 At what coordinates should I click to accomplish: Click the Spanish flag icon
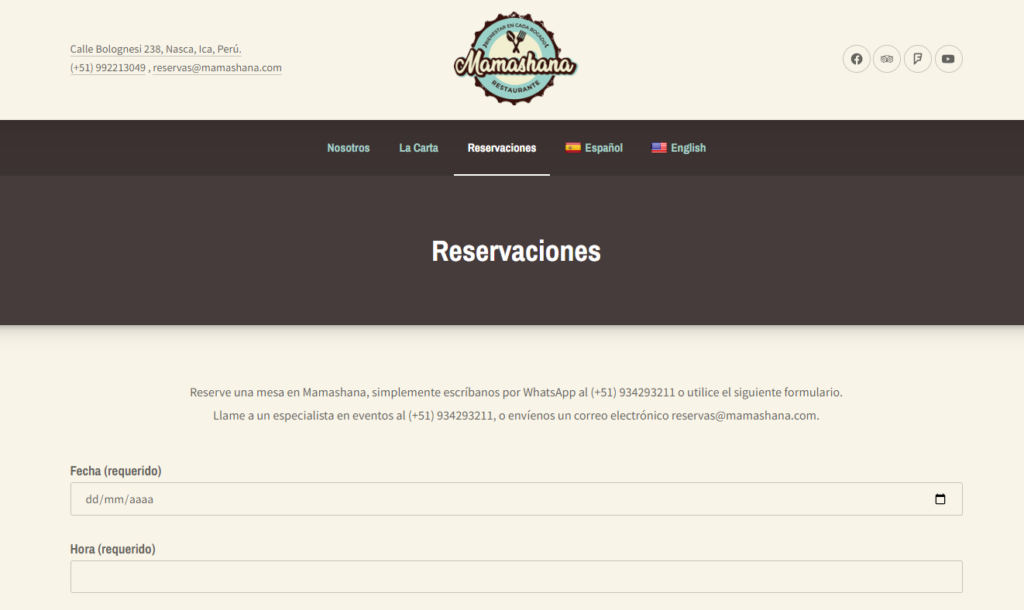[x=573, y=148]
